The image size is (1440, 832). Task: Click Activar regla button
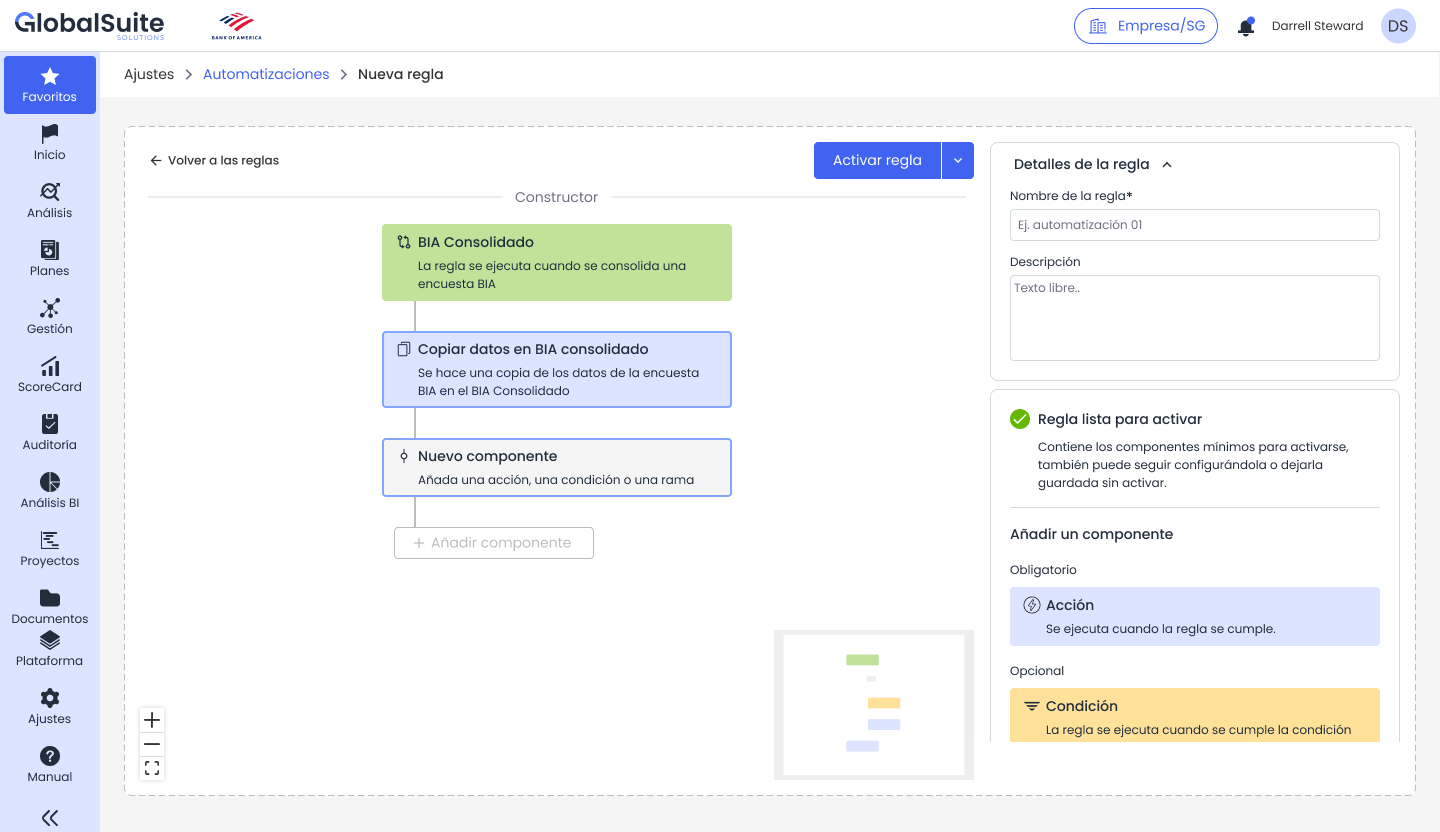tap(877, 160)
